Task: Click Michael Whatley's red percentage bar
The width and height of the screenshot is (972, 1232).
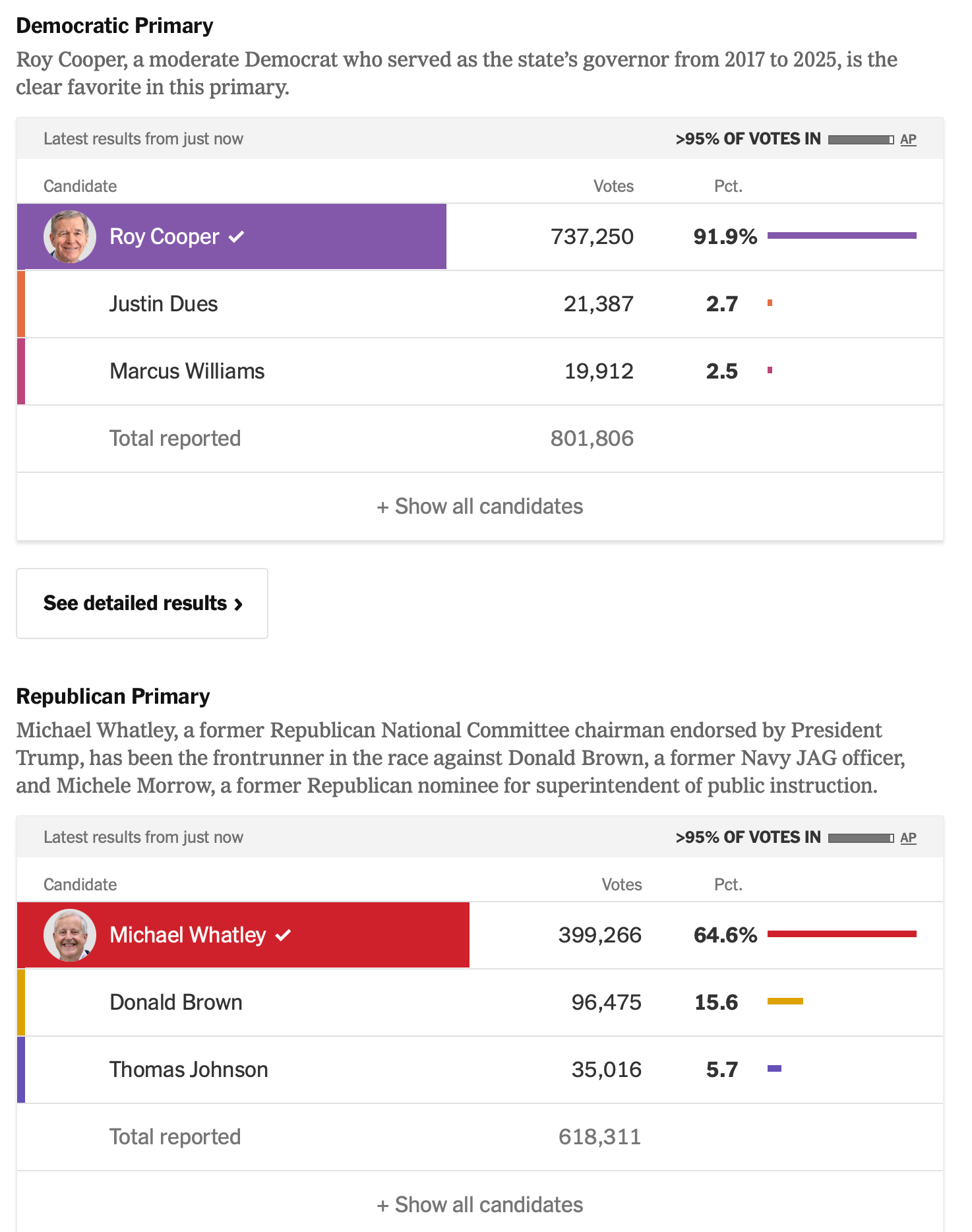Action: 841,934
